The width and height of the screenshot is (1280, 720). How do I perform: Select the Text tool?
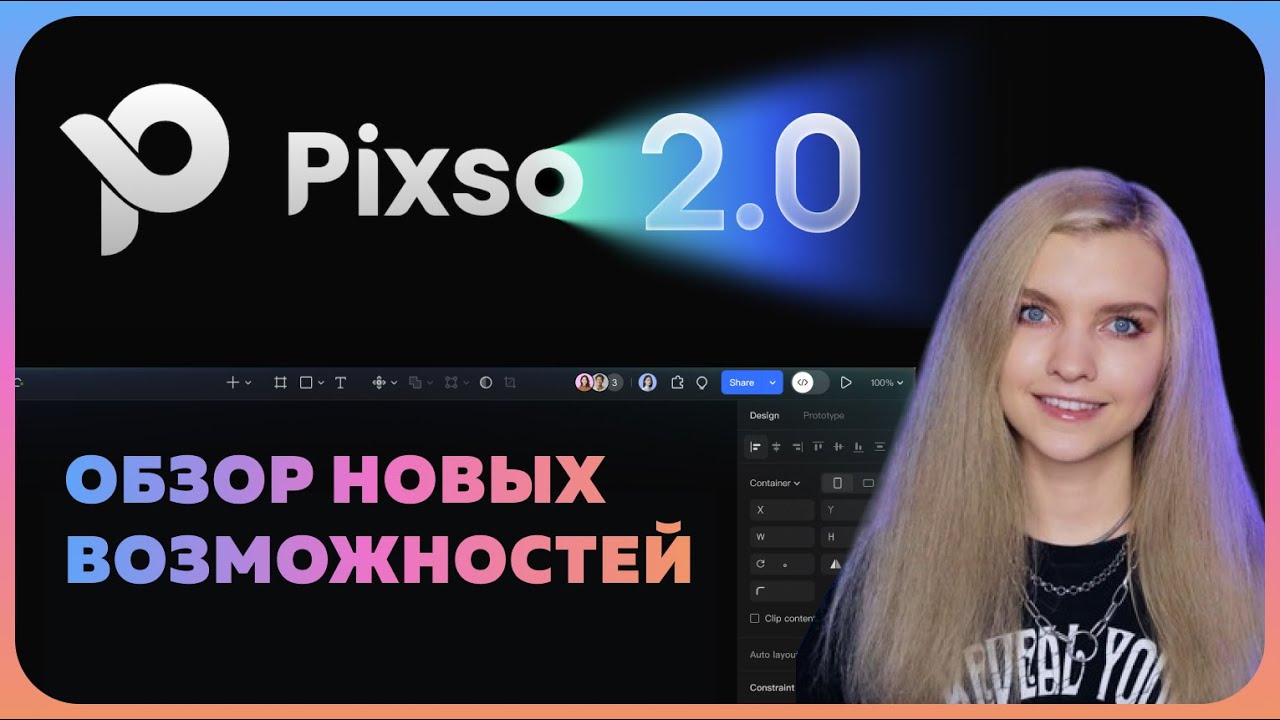[340, 383]
